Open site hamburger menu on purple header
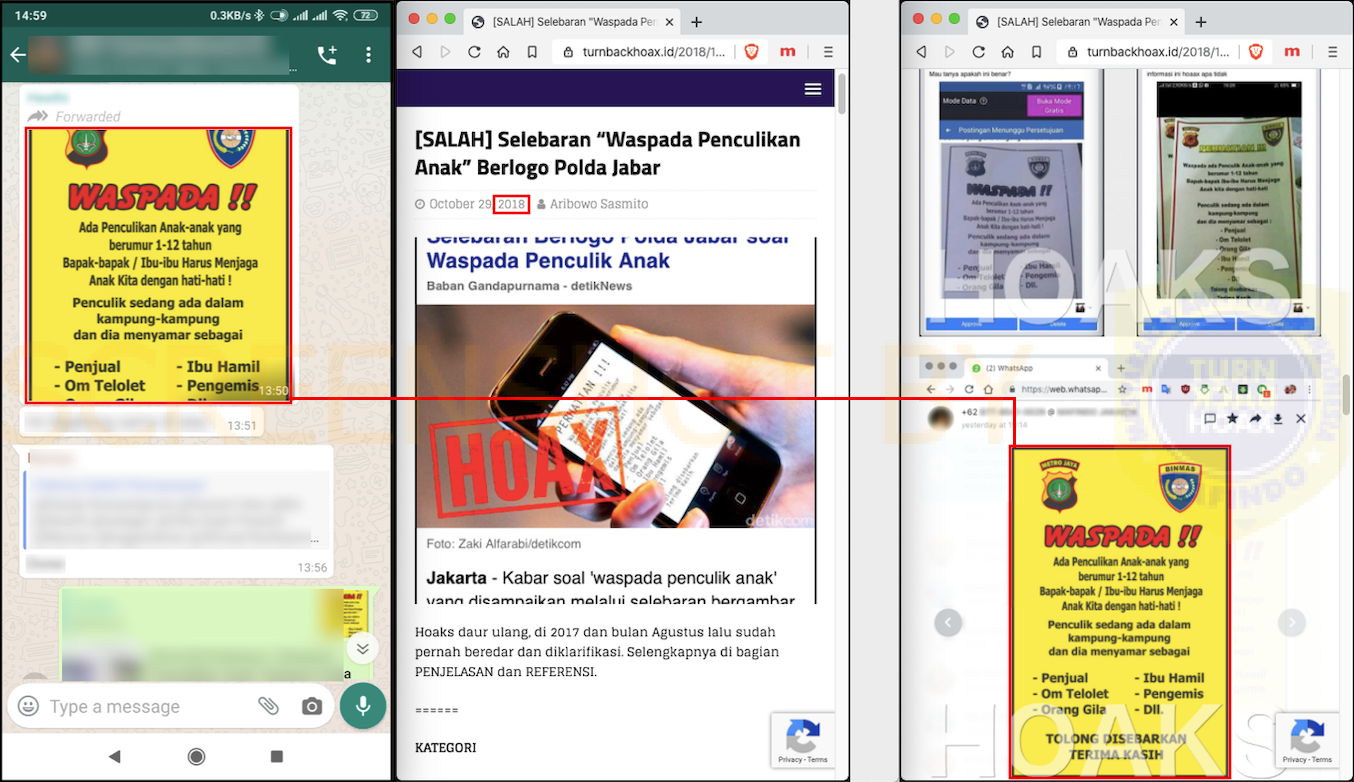This screenshot has height=782, width=1354. (x=813, y=89)
